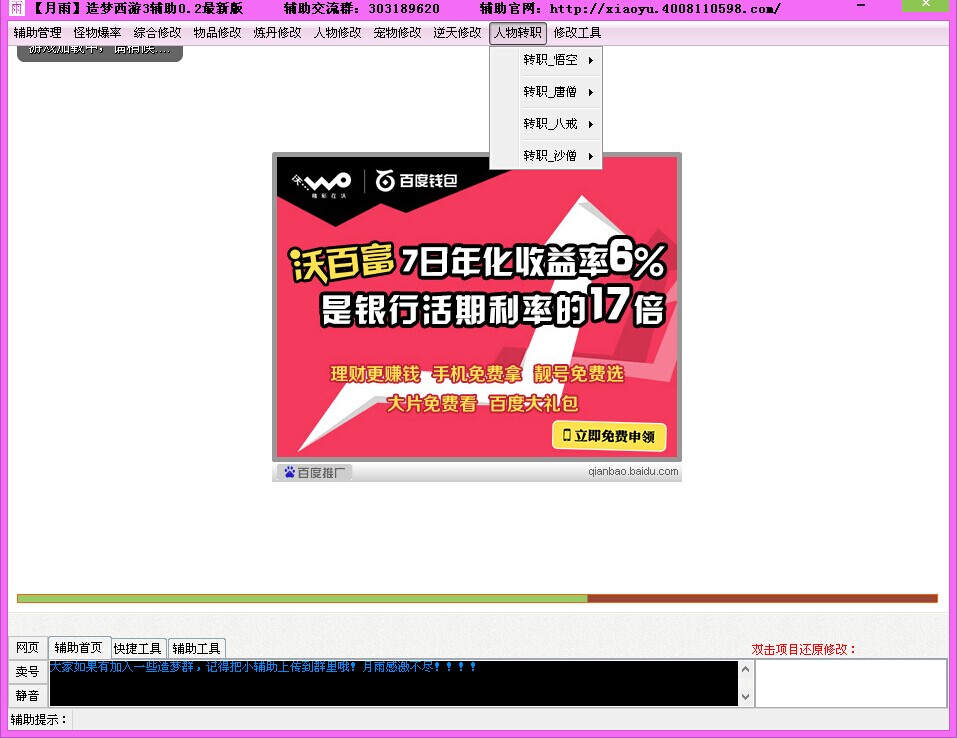Switch to the 网页 tab
Image resolution: width=957 pixels, height=738 pixels.
(27, 648)
